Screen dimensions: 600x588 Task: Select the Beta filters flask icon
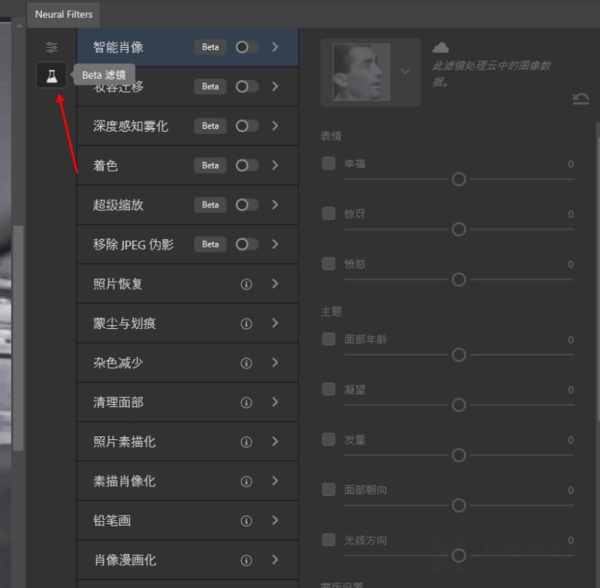(52, 75)
